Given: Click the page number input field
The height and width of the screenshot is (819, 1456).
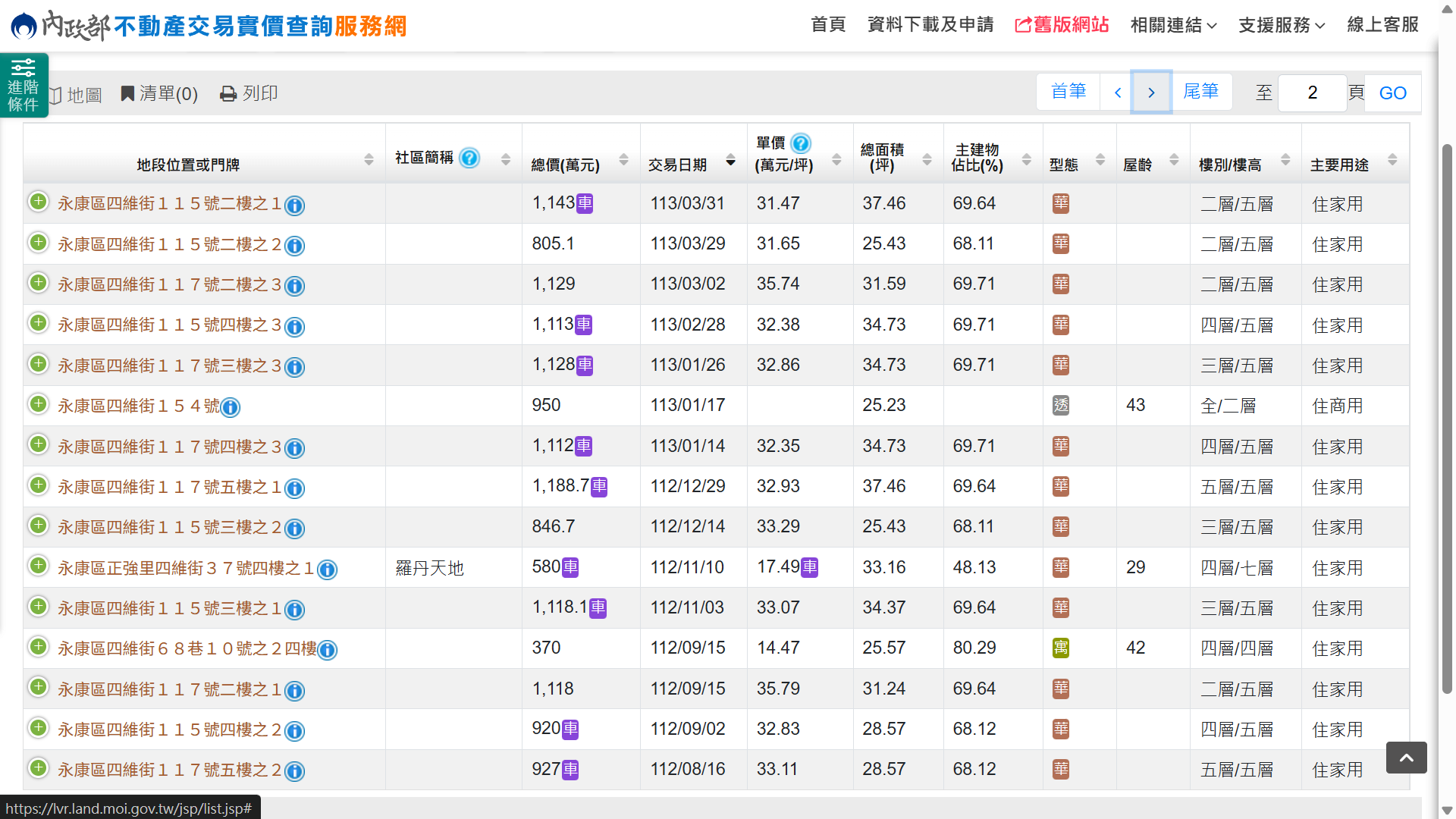Looking at the screenshot, I should [1312, 93].
